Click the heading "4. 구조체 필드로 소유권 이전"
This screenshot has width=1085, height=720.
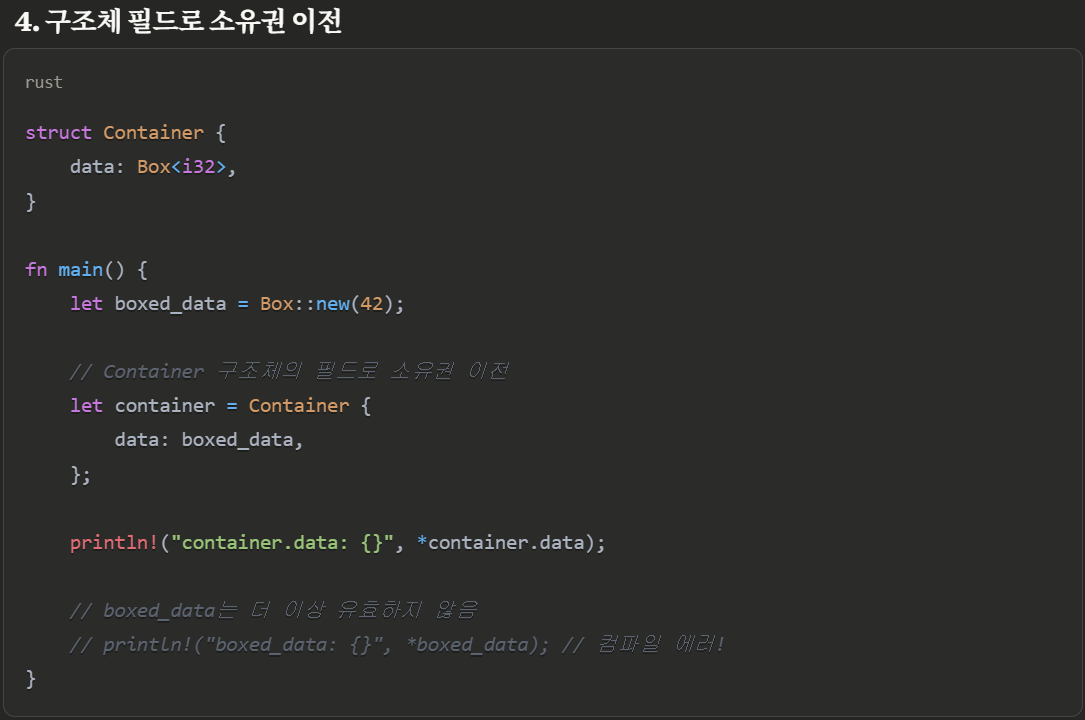coord(178,21)
